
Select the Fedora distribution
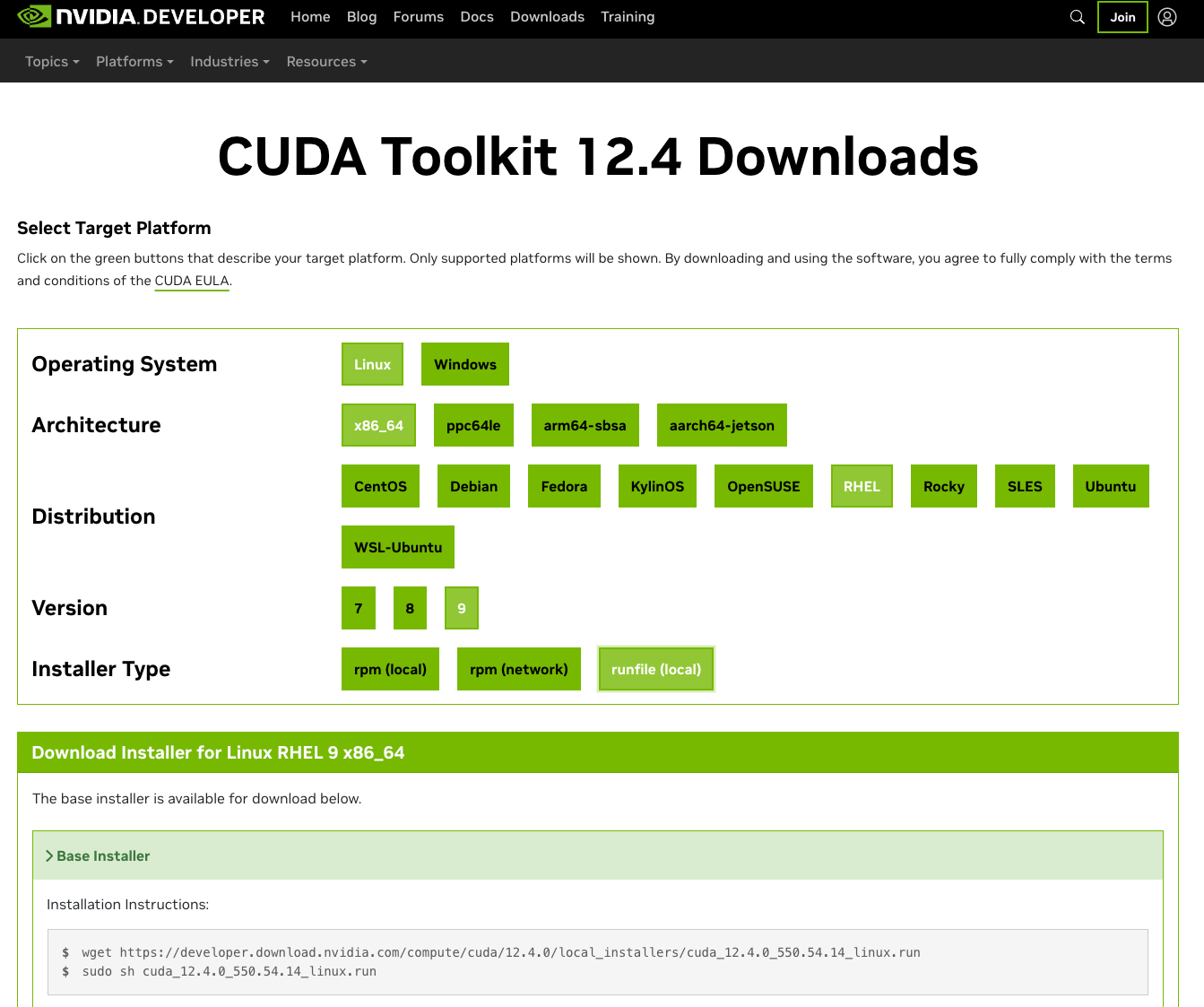tap(564, 486)
